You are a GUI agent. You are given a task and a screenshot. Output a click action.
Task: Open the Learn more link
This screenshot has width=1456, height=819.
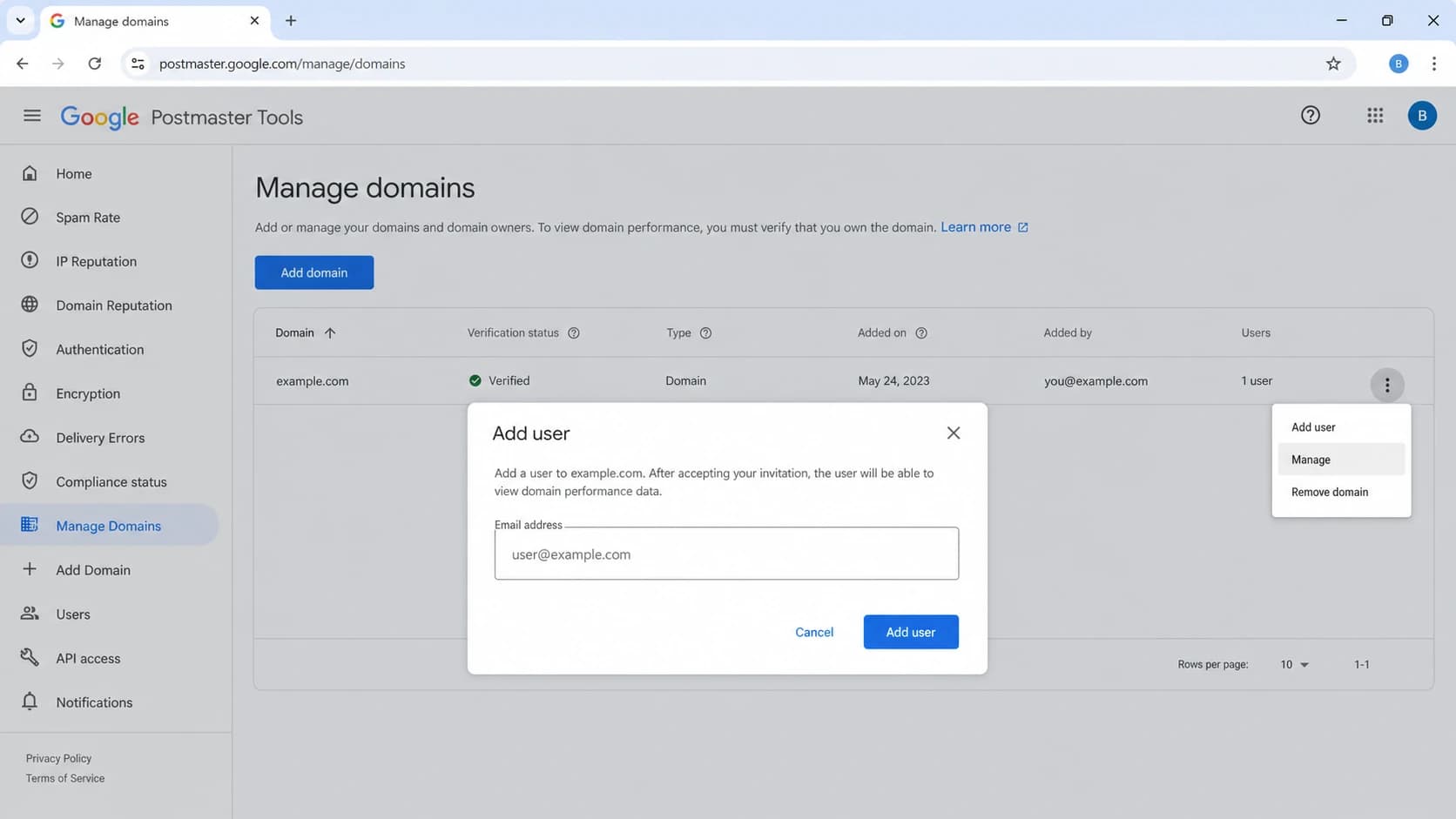pyautogui.click(x=984, y=227)
